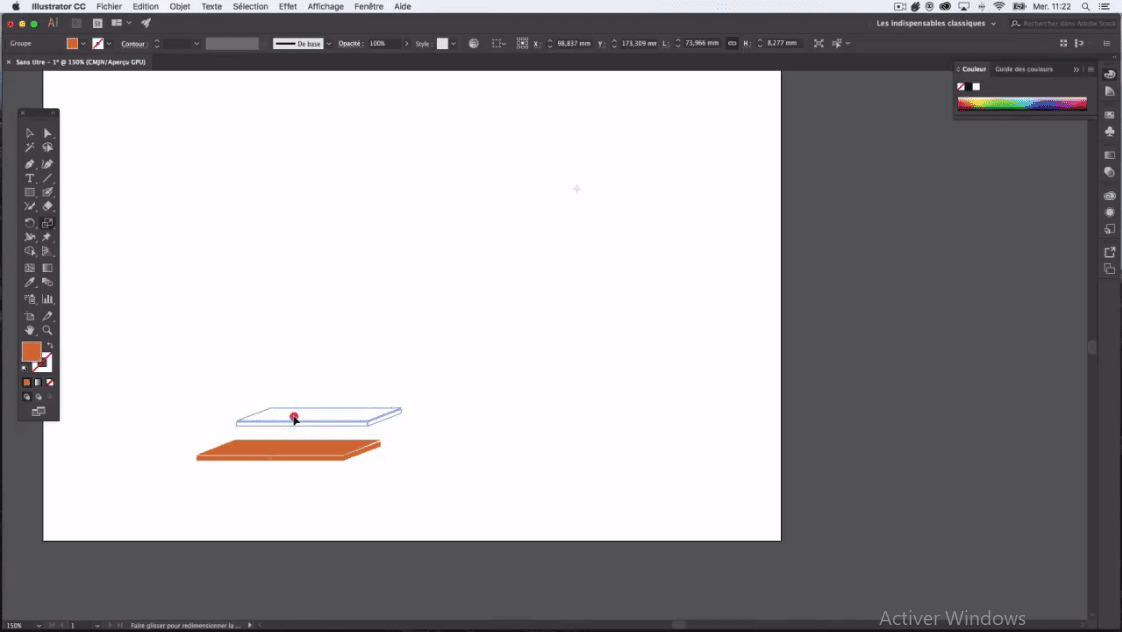Viewport: 1122px width, 632px height.
Task: Select the Curvature tool
Action: click(x=47, y=164)
